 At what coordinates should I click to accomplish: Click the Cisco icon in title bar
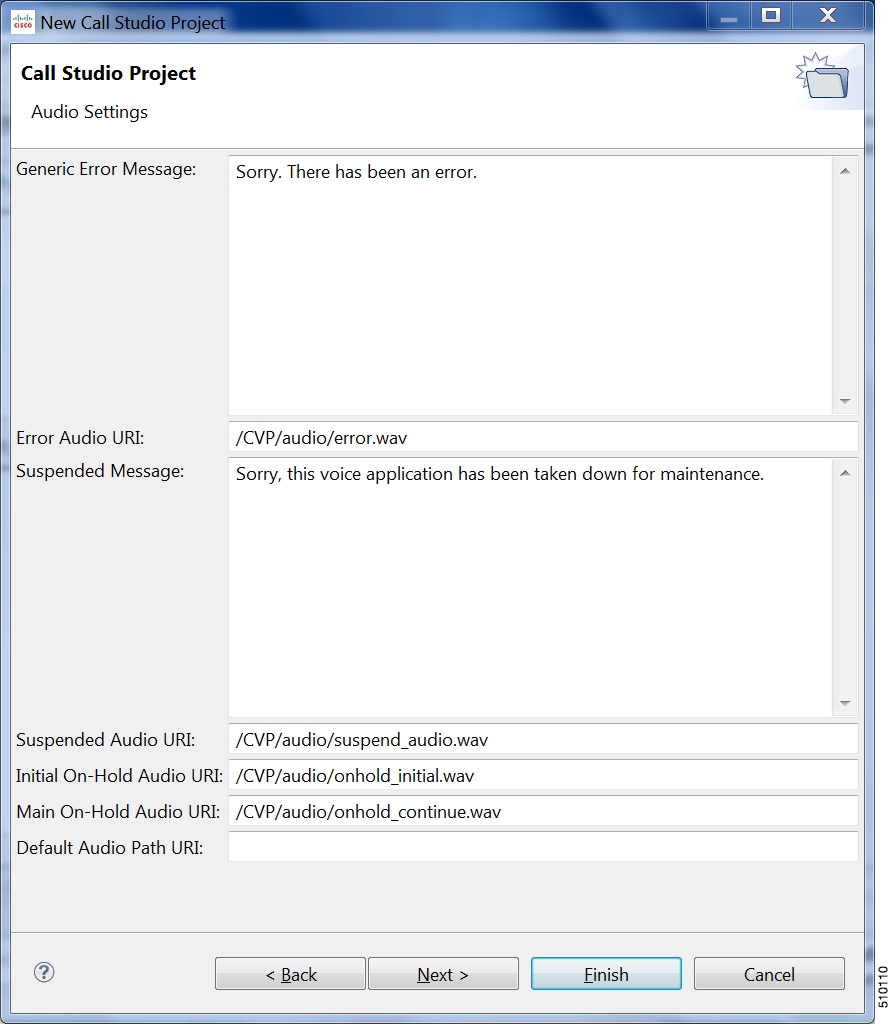click(23, 22)
